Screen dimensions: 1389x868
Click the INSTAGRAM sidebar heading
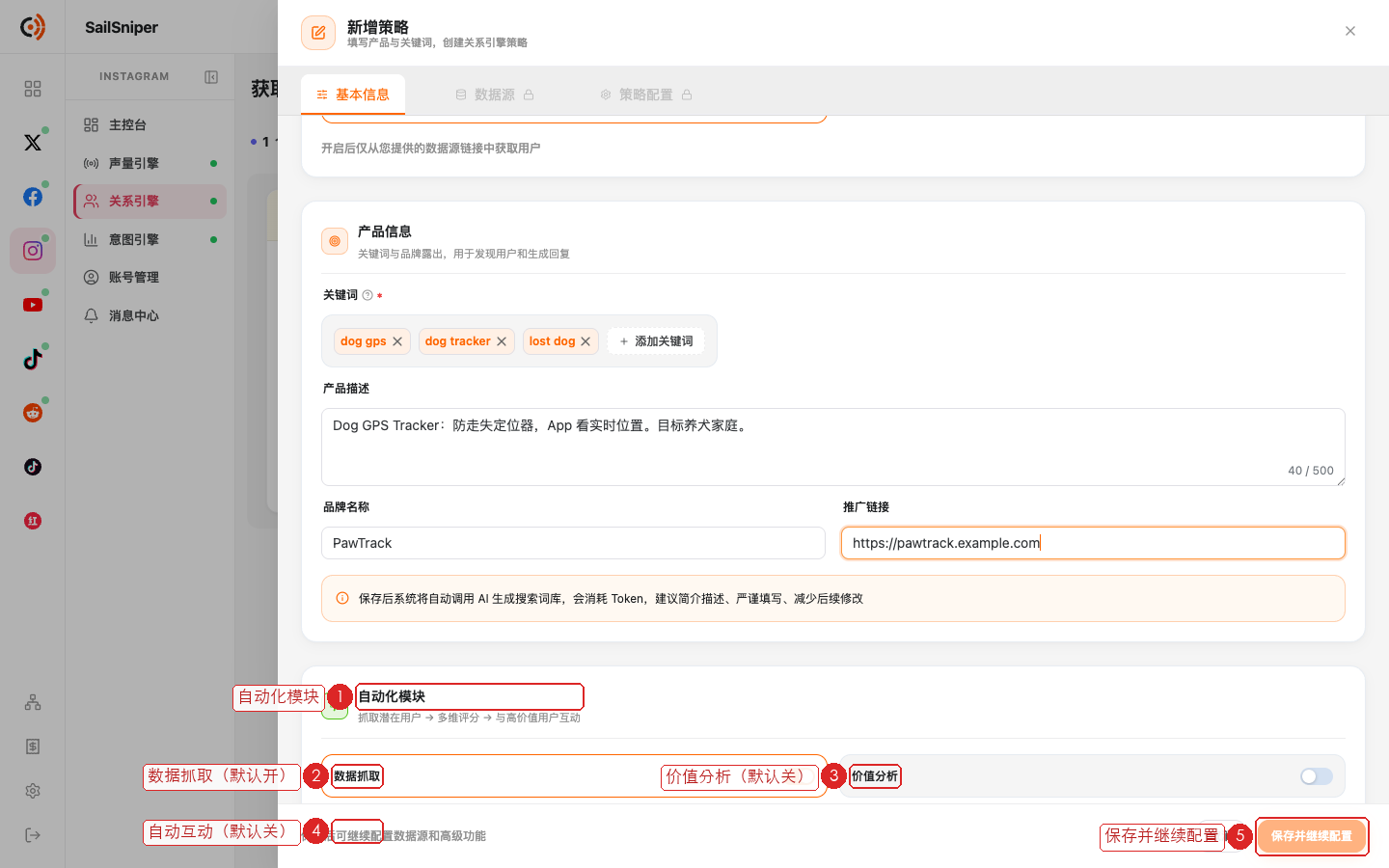(x=134, y=76)
